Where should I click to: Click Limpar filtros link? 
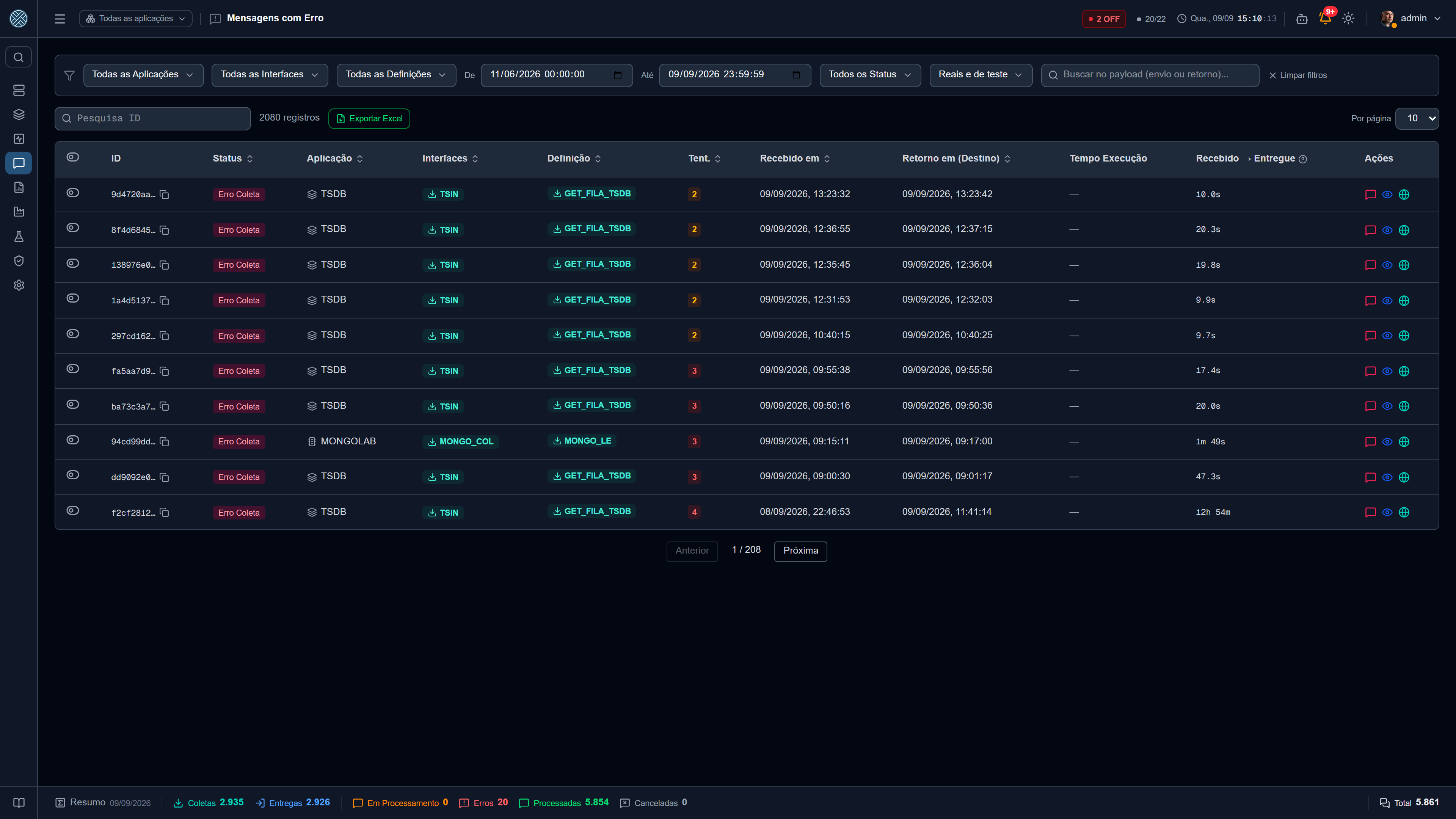(1298, 75)
